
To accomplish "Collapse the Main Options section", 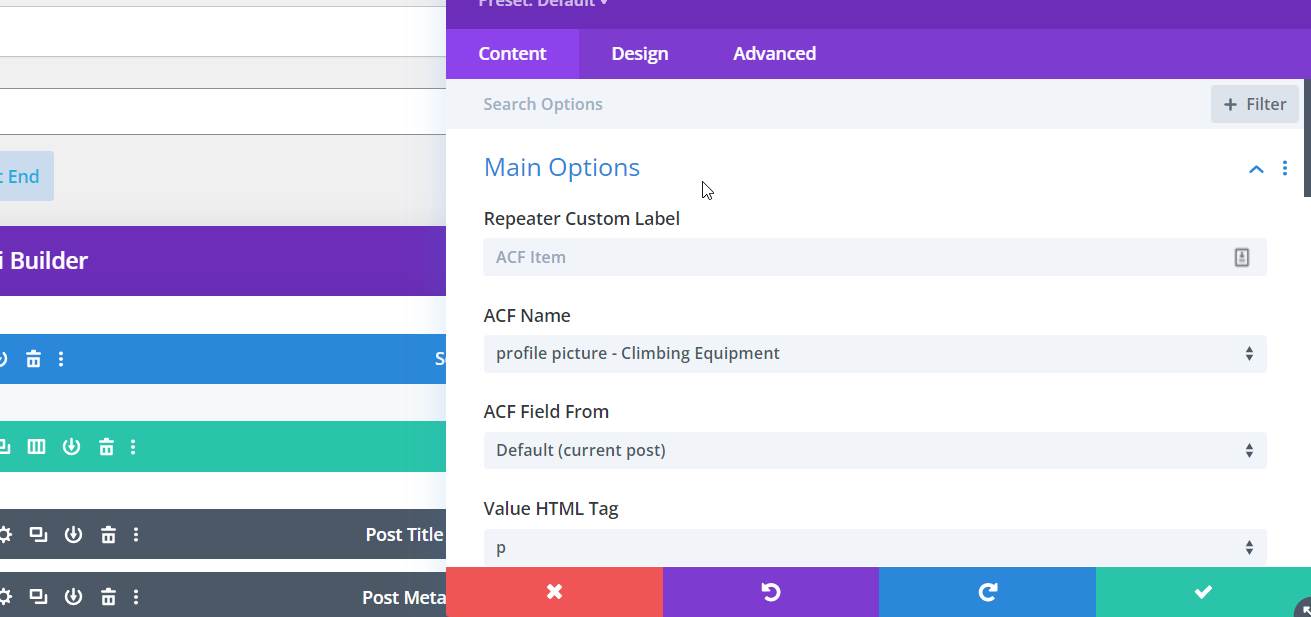I will [x=1256, y=169].
